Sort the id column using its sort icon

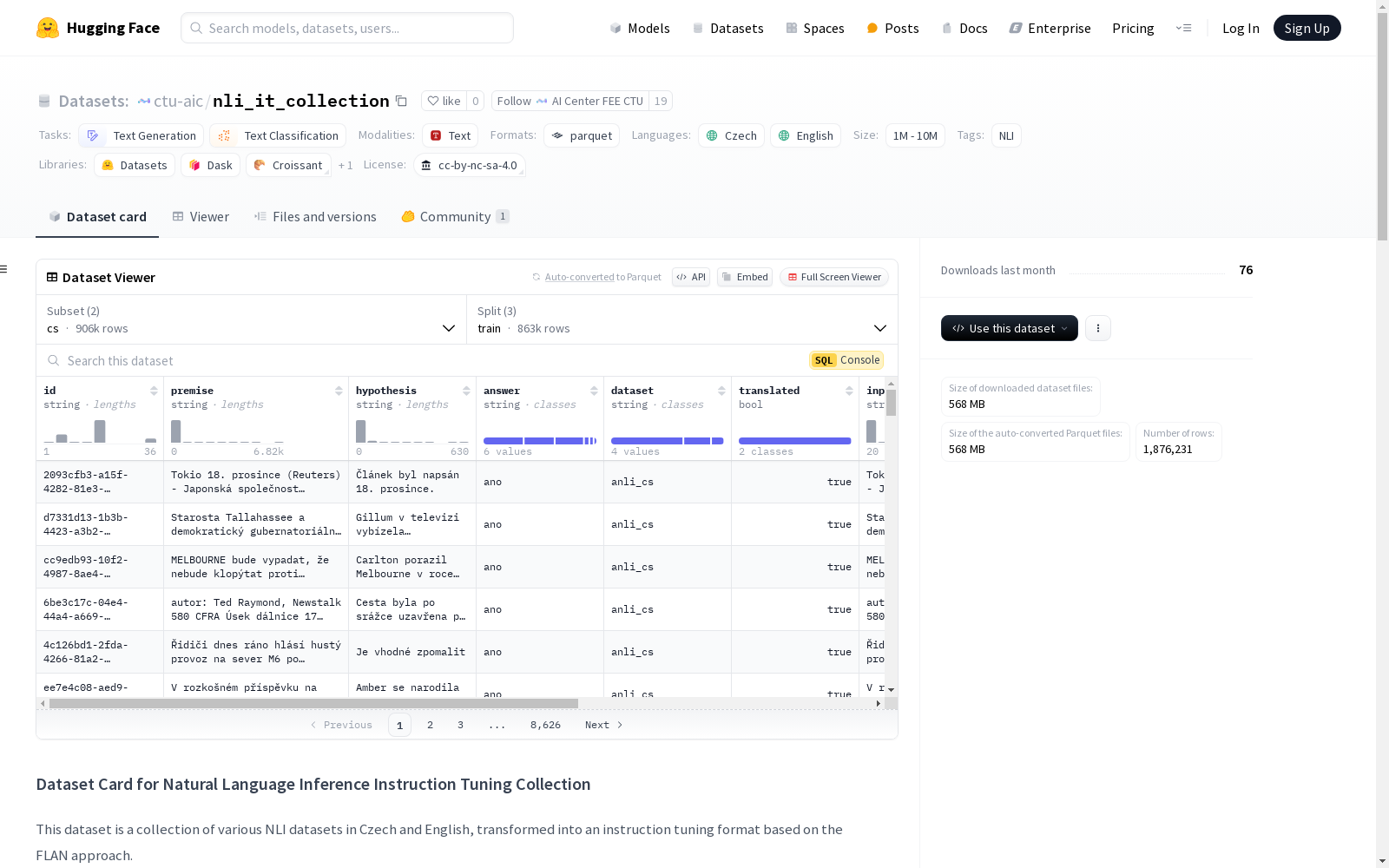coord(154,391)
